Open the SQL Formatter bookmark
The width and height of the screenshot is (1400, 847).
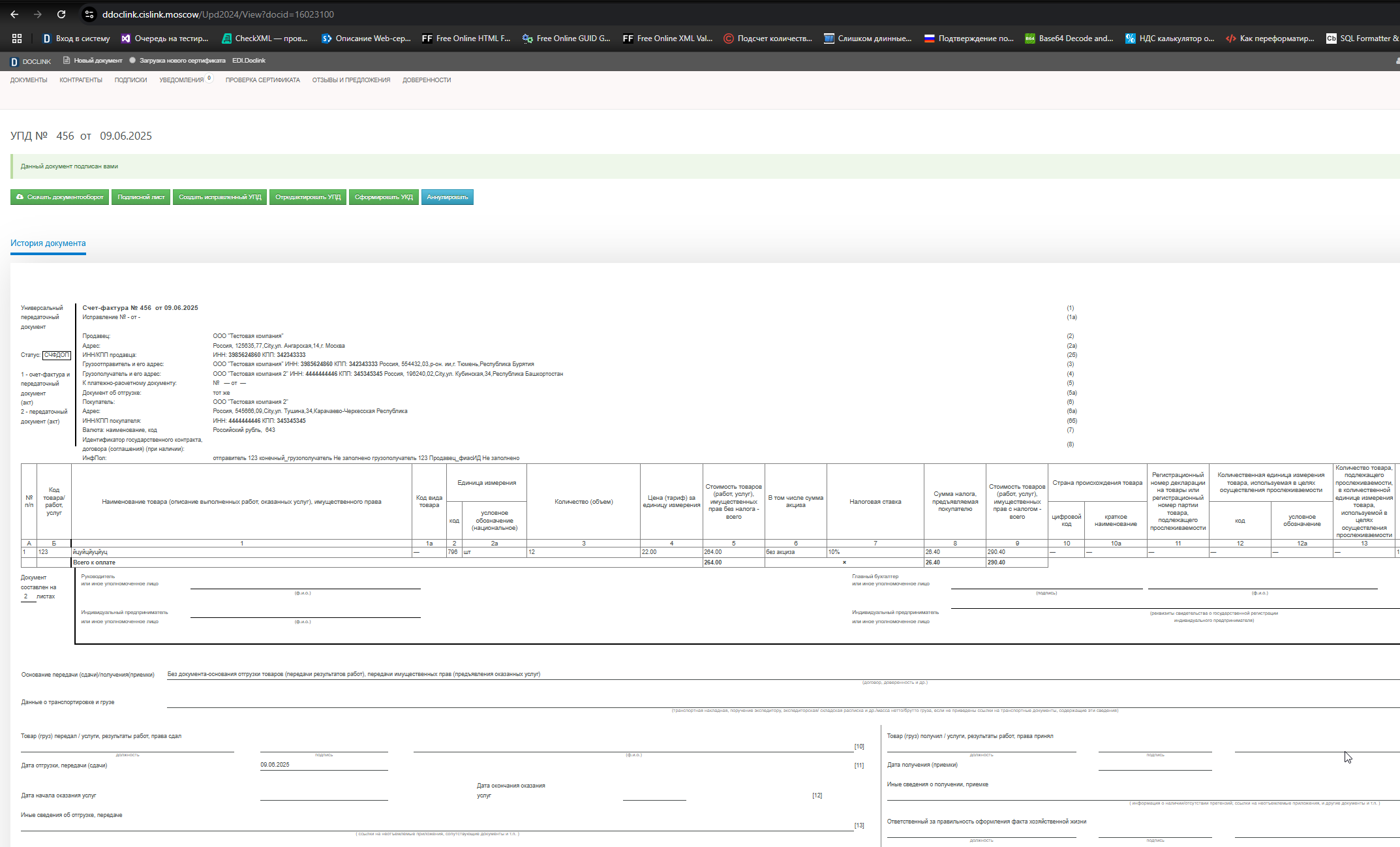(x=1362, y=38)
